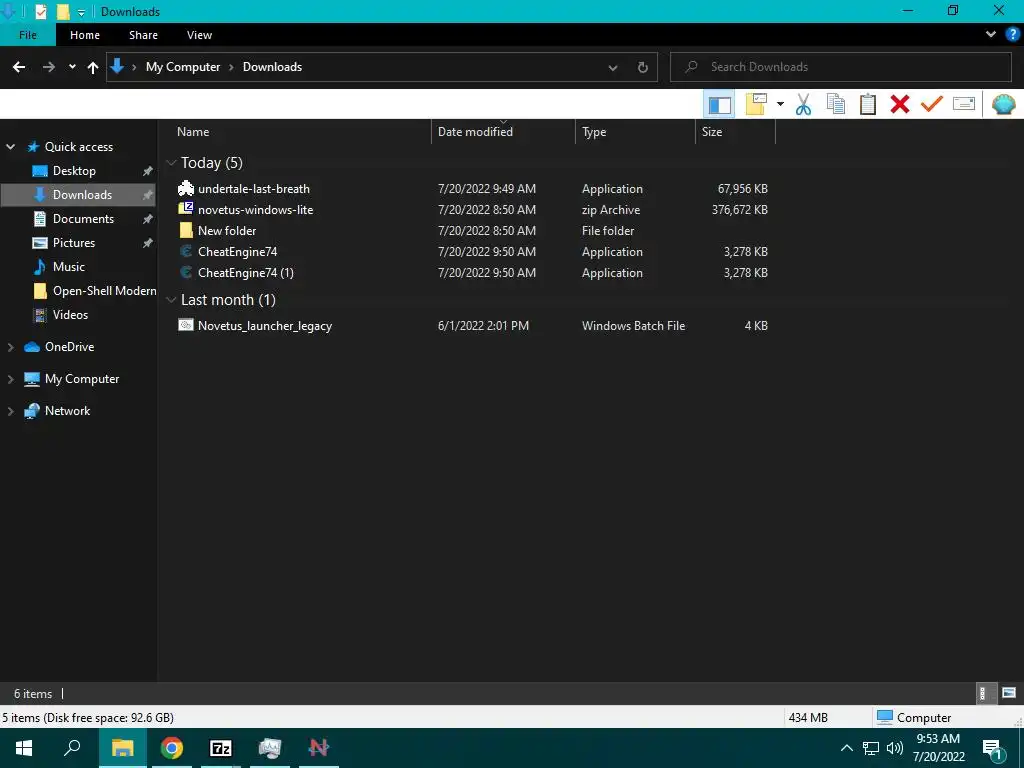The width and height of the screenshot is (1024, 768).
Task: Select the New folder item
Action: pos(473,231)
